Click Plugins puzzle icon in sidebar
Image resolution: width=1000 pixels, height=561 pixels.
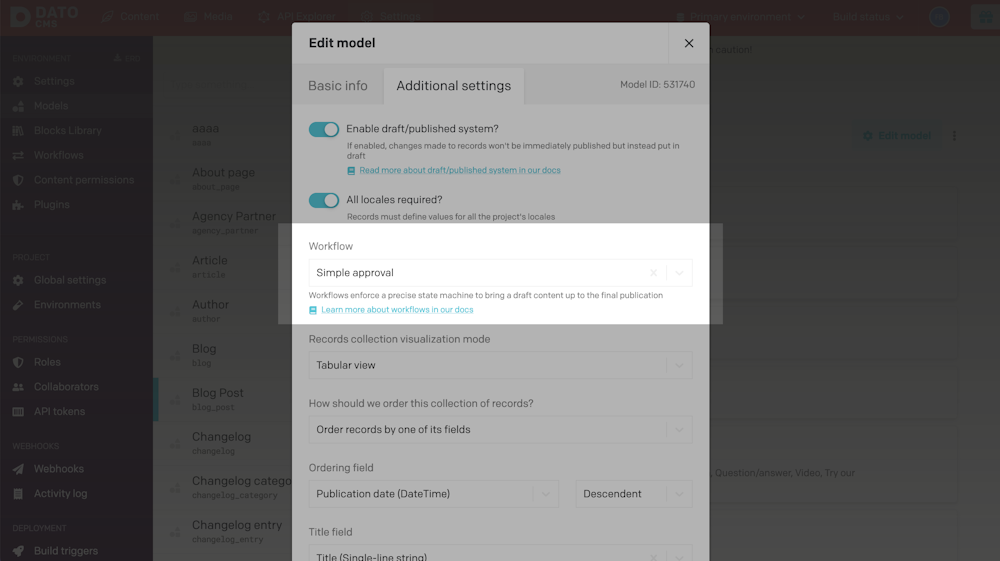tap(18, 205)
